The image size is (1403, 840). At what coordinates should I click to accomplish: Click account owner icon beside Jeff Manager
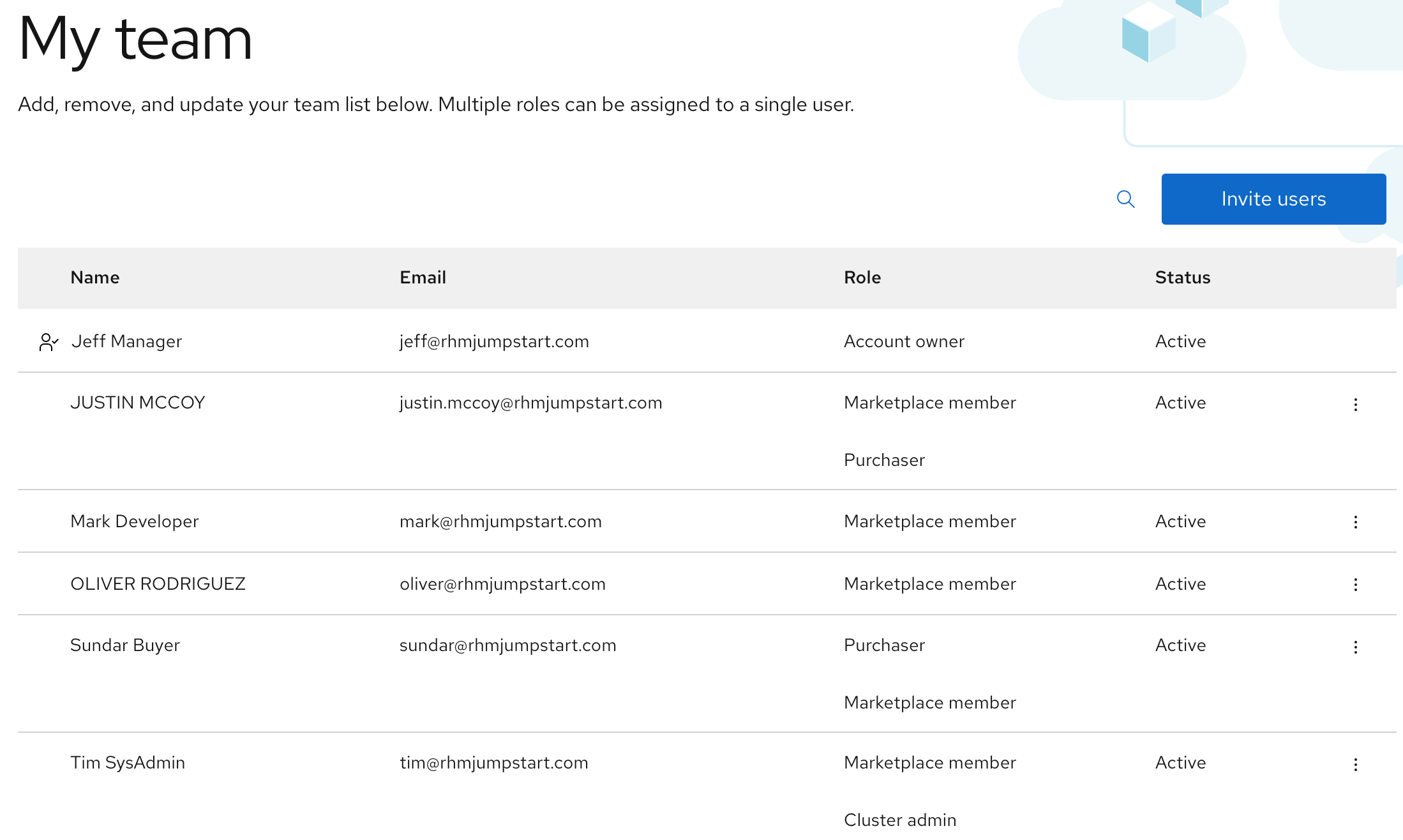coord(49,342)
